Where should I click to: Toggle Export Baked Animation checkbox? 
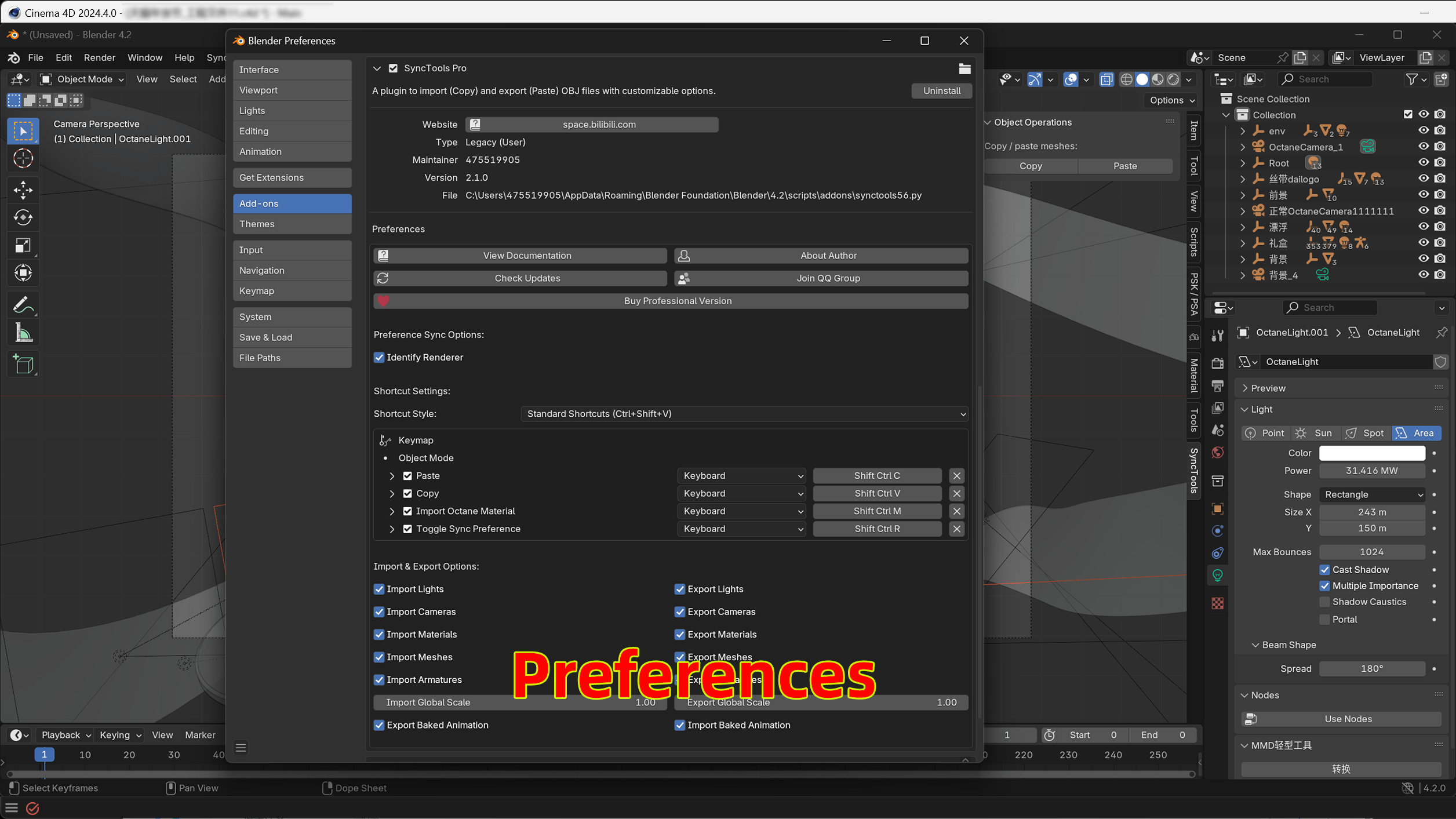[379, 726]
